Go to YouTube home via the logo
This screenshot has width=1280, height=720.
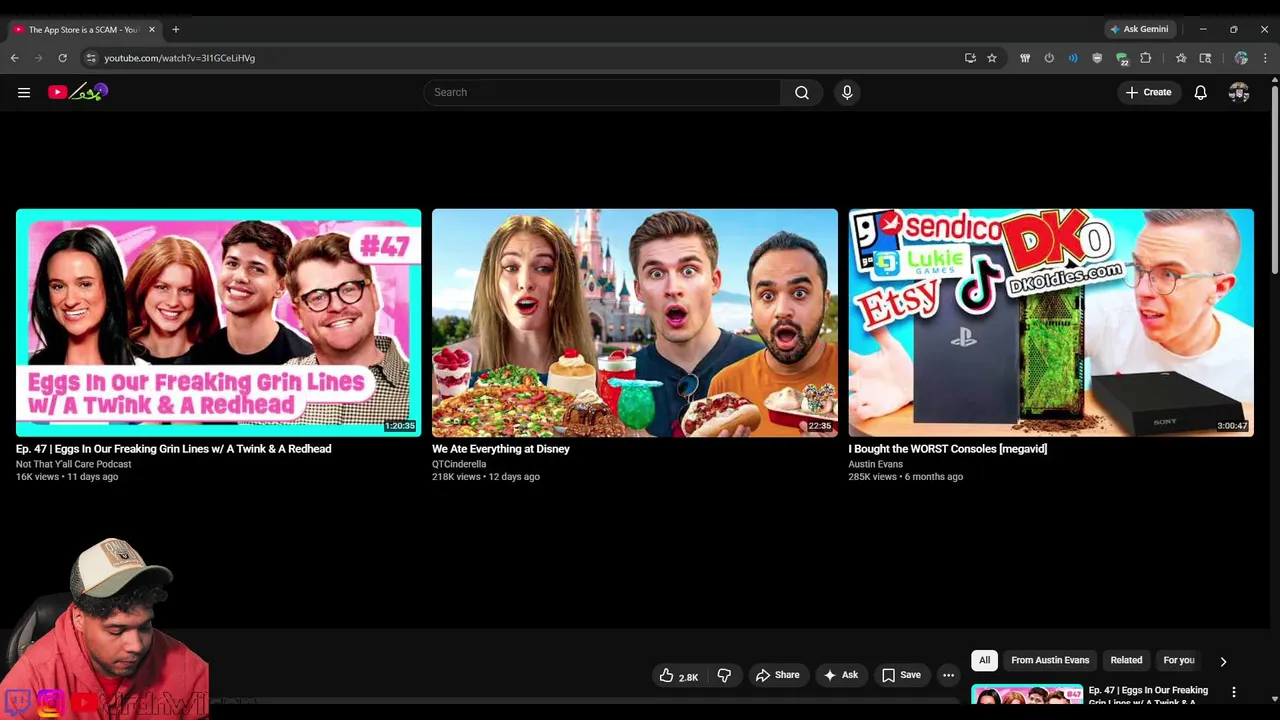(78, 92)
